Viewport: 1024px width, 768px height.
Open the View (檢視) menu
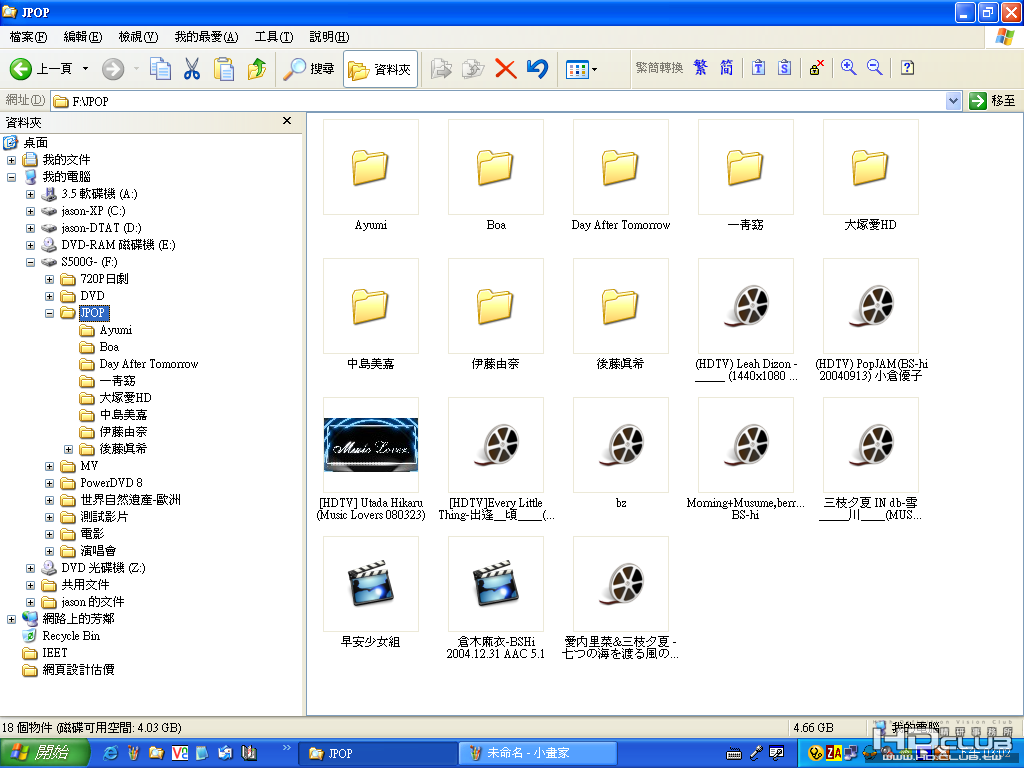click(138, 37)
